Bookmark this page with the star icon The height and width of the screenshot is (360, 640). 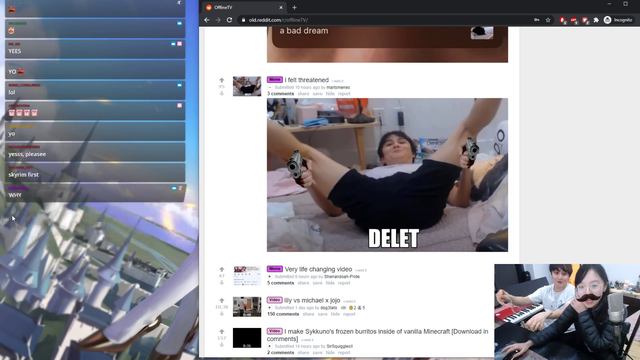tap(548, 20)
